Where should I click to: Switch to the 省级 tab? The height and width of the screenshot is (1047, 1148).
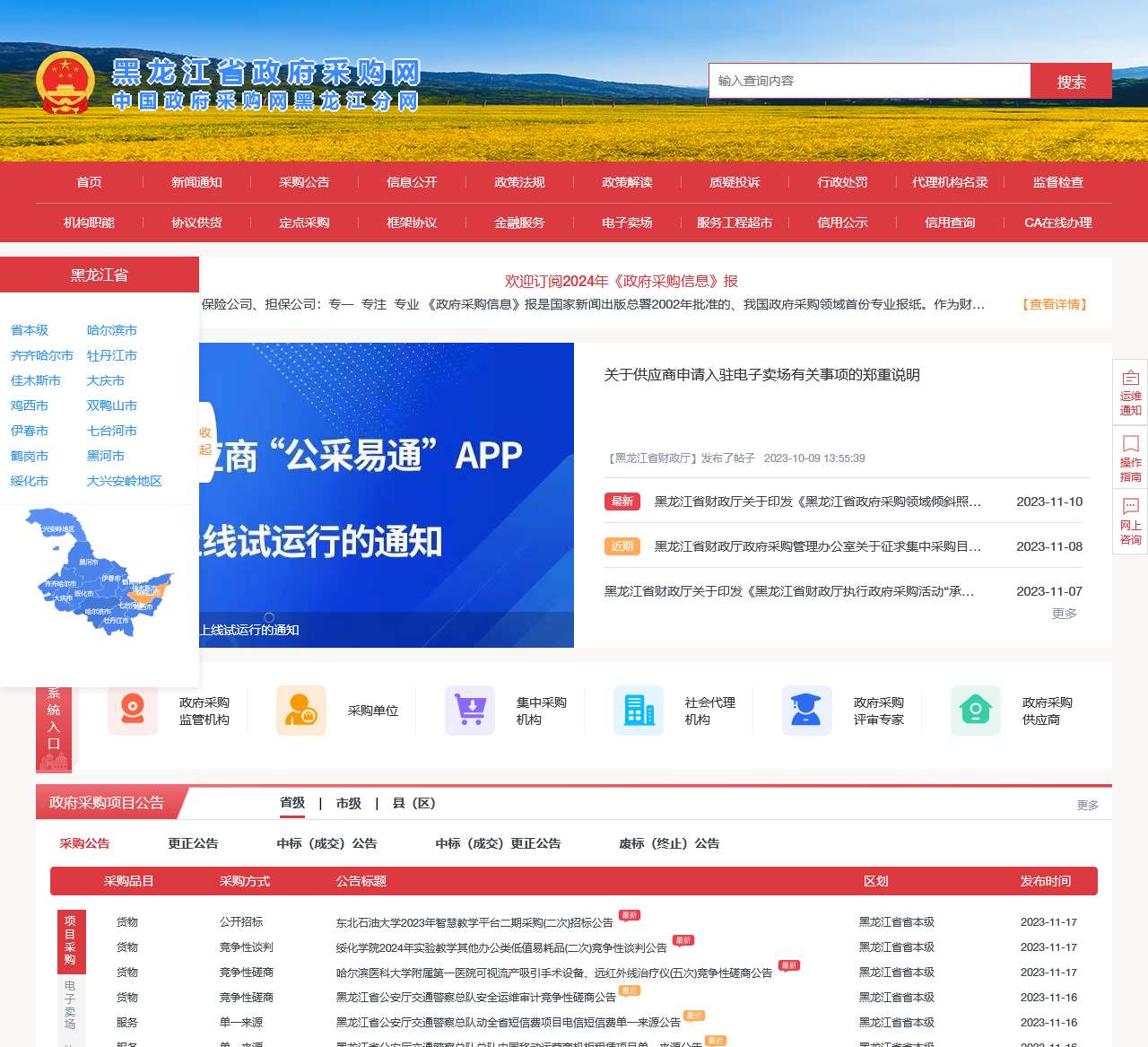click(x=292, y=803)
